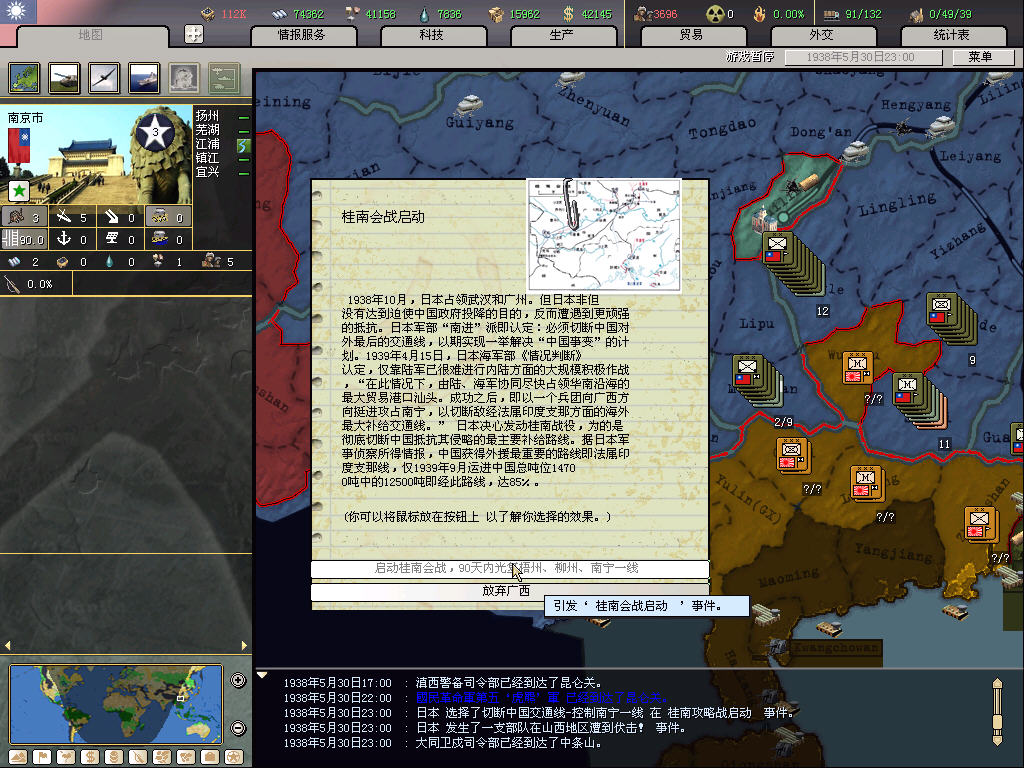This screenshot has width=1024, height=768.
Task: Click the blue 国民革命军第五 log message
Action: (541, 698)
